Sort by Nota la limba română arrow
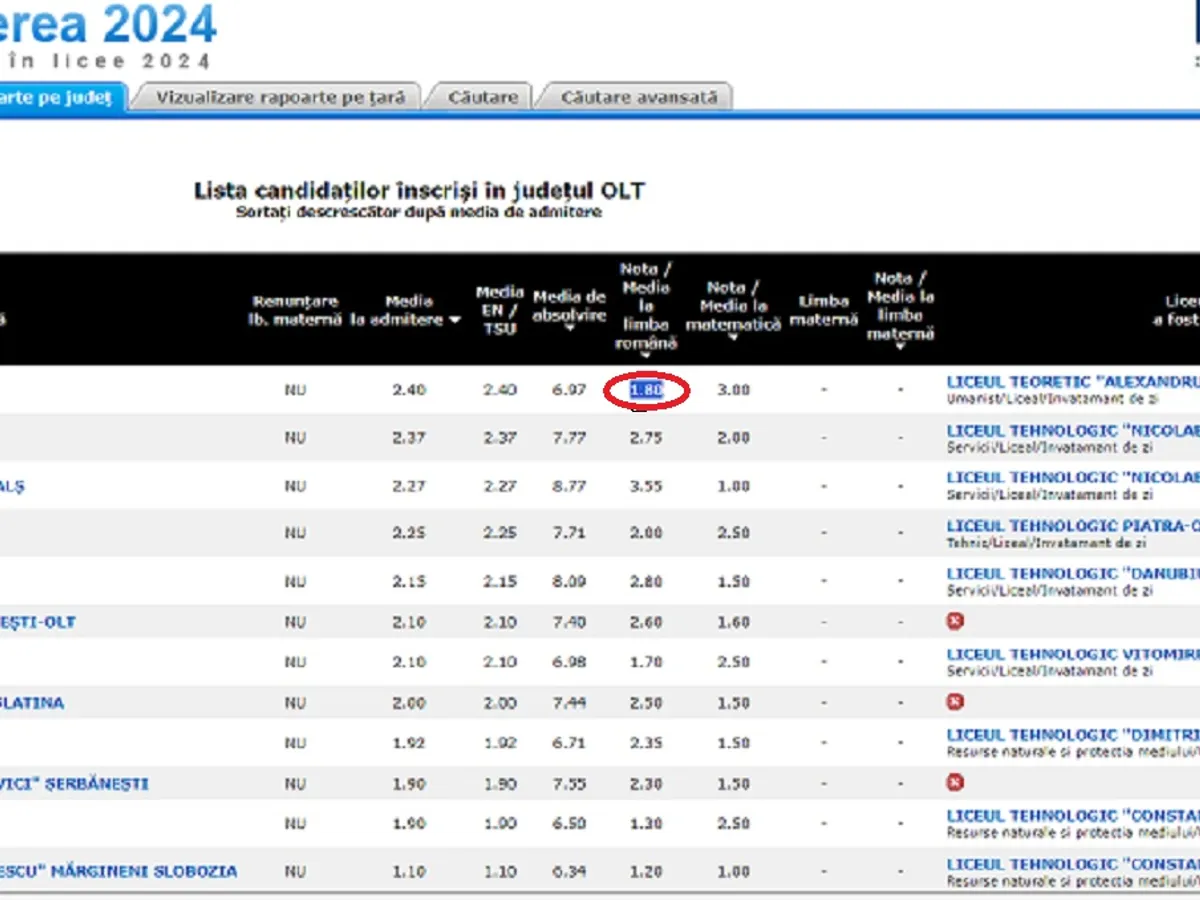The height and width of the screenshot is (900, 1200). coord(646,355)
